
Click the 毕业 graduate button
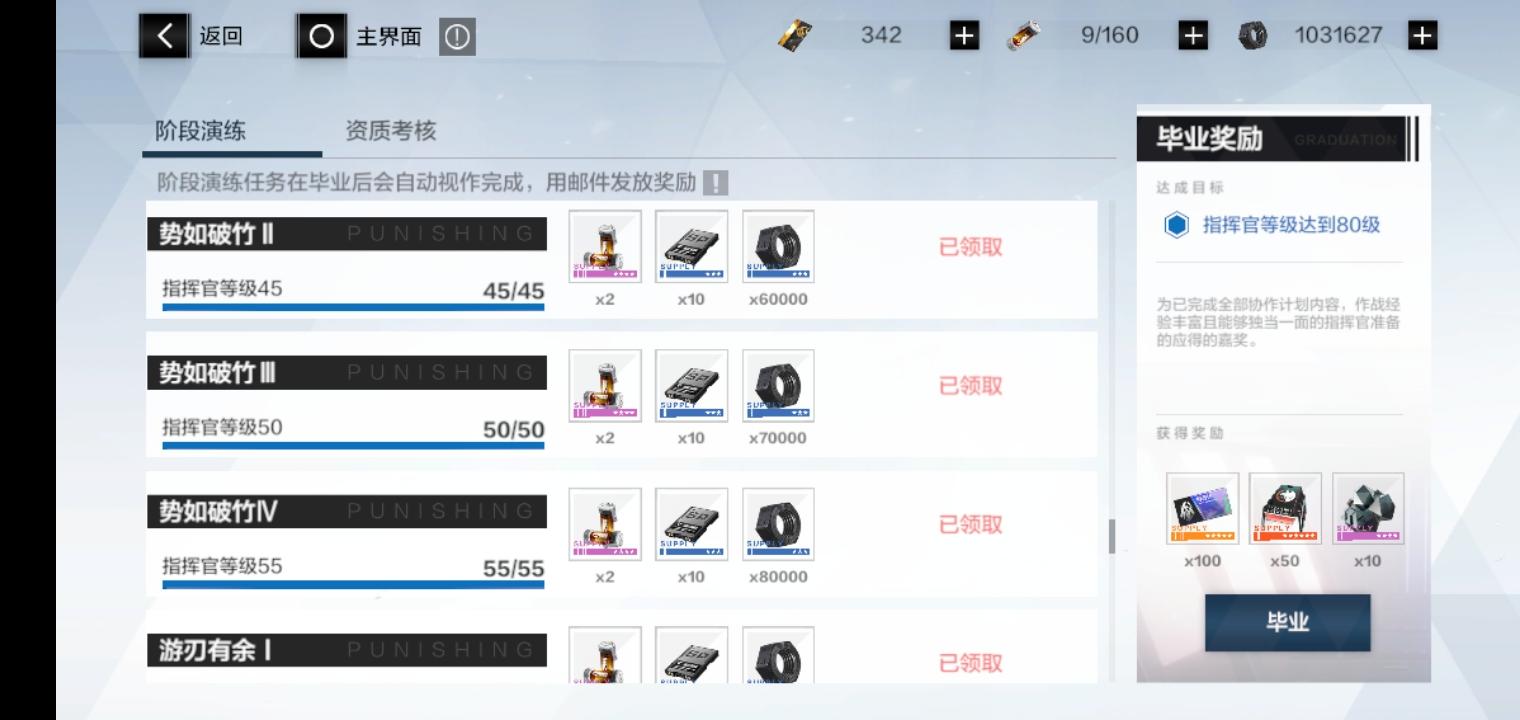(1287, 622)
